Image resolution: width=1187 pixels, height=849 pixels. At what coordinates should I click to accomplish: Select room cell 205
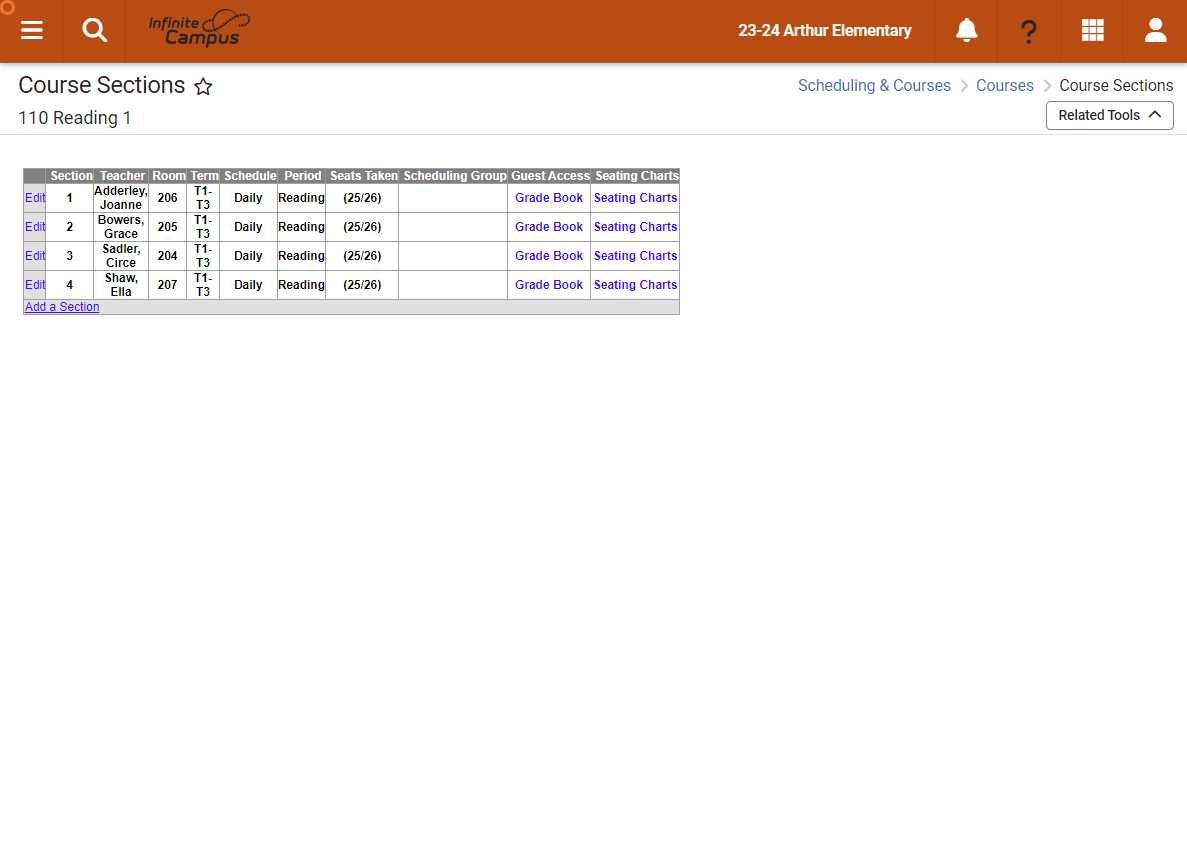pyautogui.click(x=167, y=226)
